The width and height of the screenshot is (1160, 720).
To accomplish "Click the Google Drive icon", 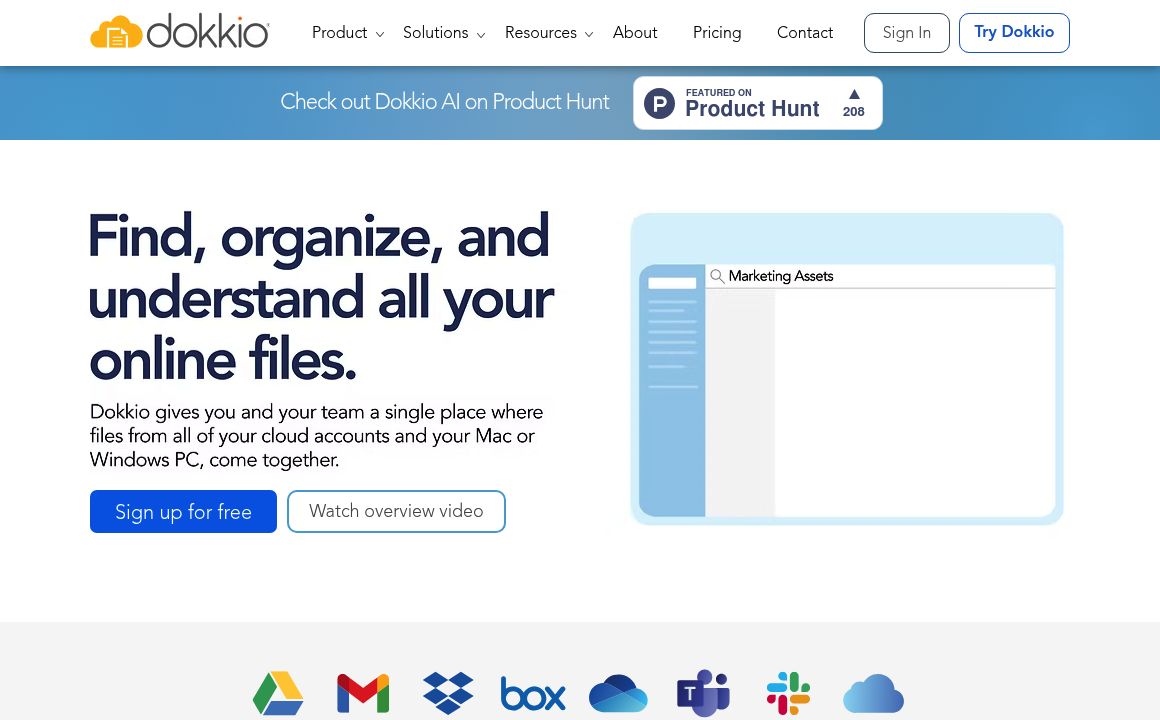I will (278, 693).
